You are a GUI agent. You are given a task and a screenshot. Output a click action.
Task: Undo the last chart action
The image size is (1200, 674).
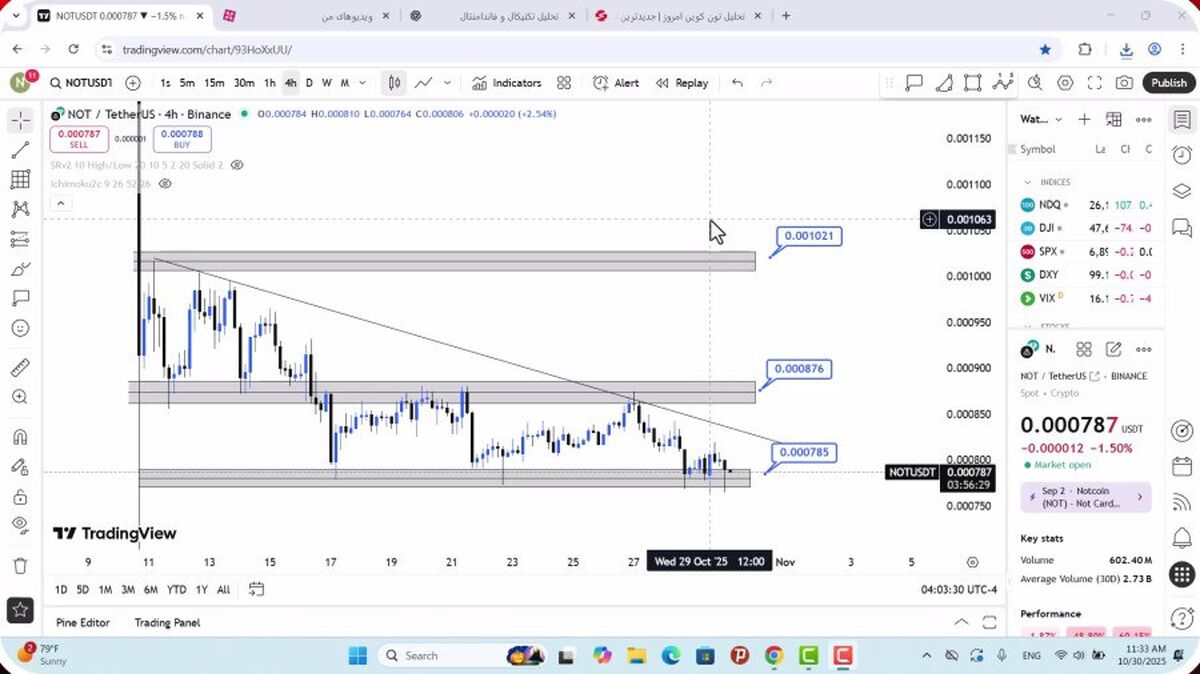(738, 83)
